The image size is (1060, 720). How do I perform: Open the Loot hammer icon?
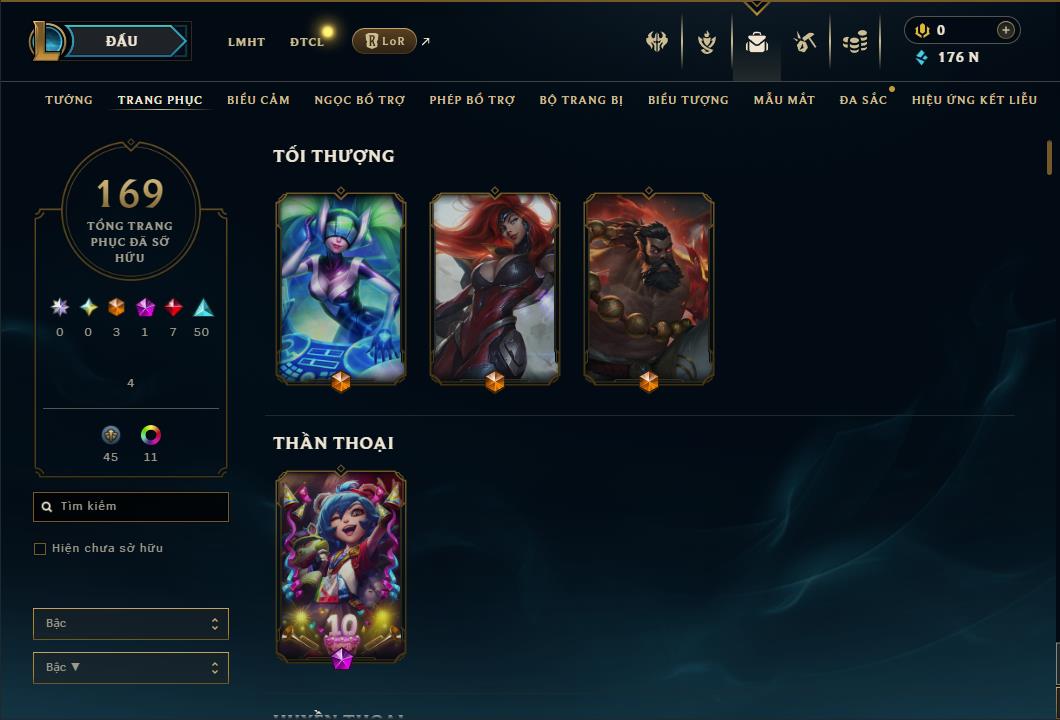pyautogui.click(x=804, y=42)
